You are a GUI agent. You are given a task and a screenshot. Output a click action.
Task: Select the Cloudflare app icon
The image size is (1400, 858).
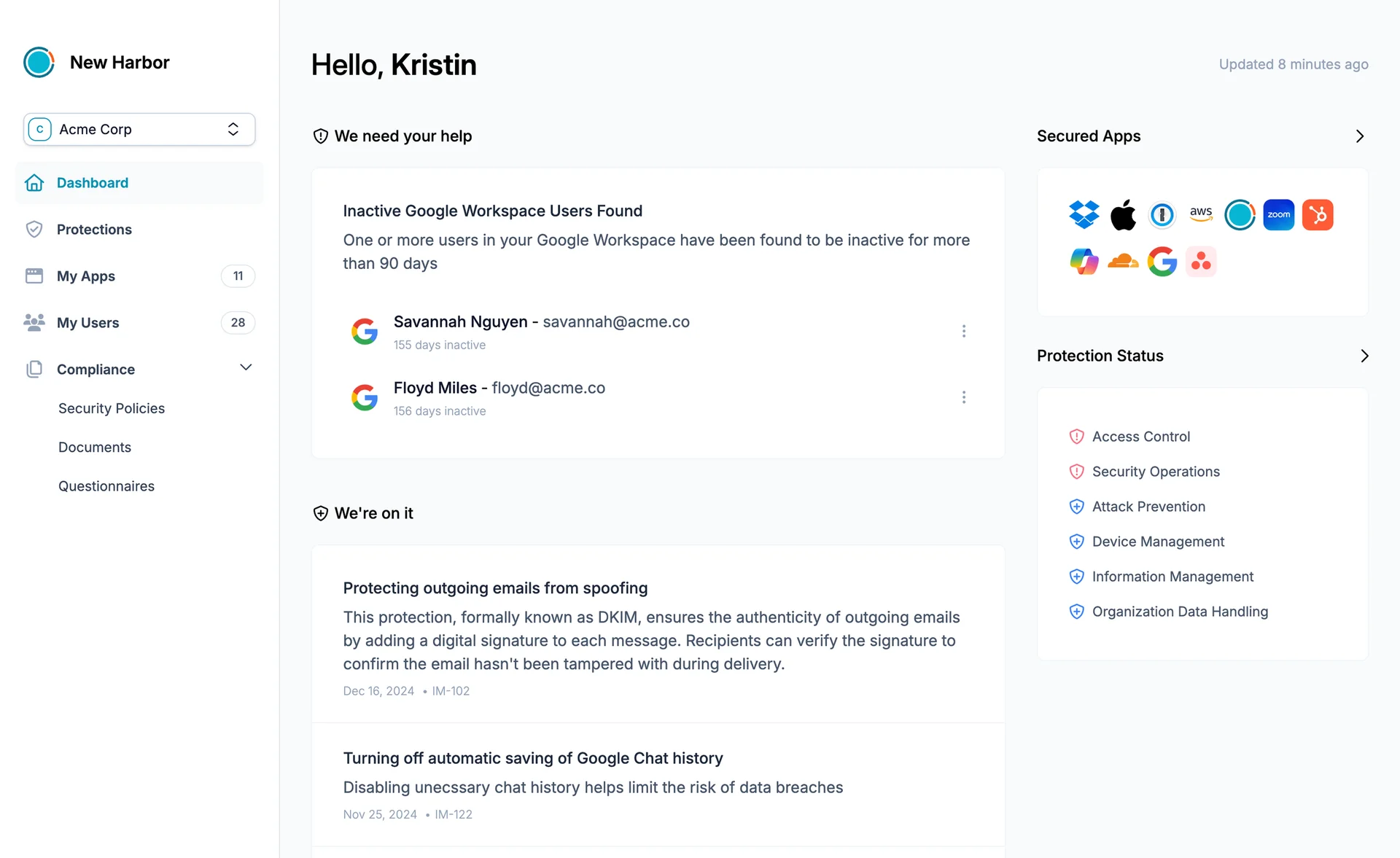tap(1123, 261)
